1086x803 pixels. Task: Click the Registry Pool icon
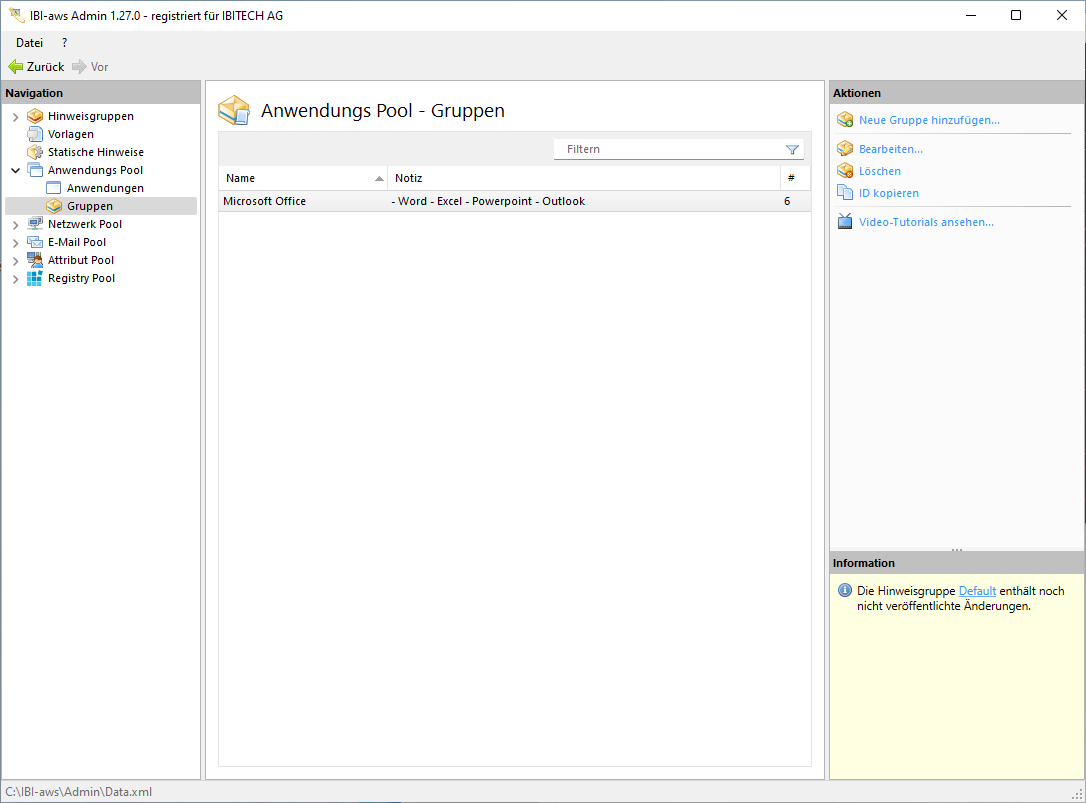[x=35, y=278]
